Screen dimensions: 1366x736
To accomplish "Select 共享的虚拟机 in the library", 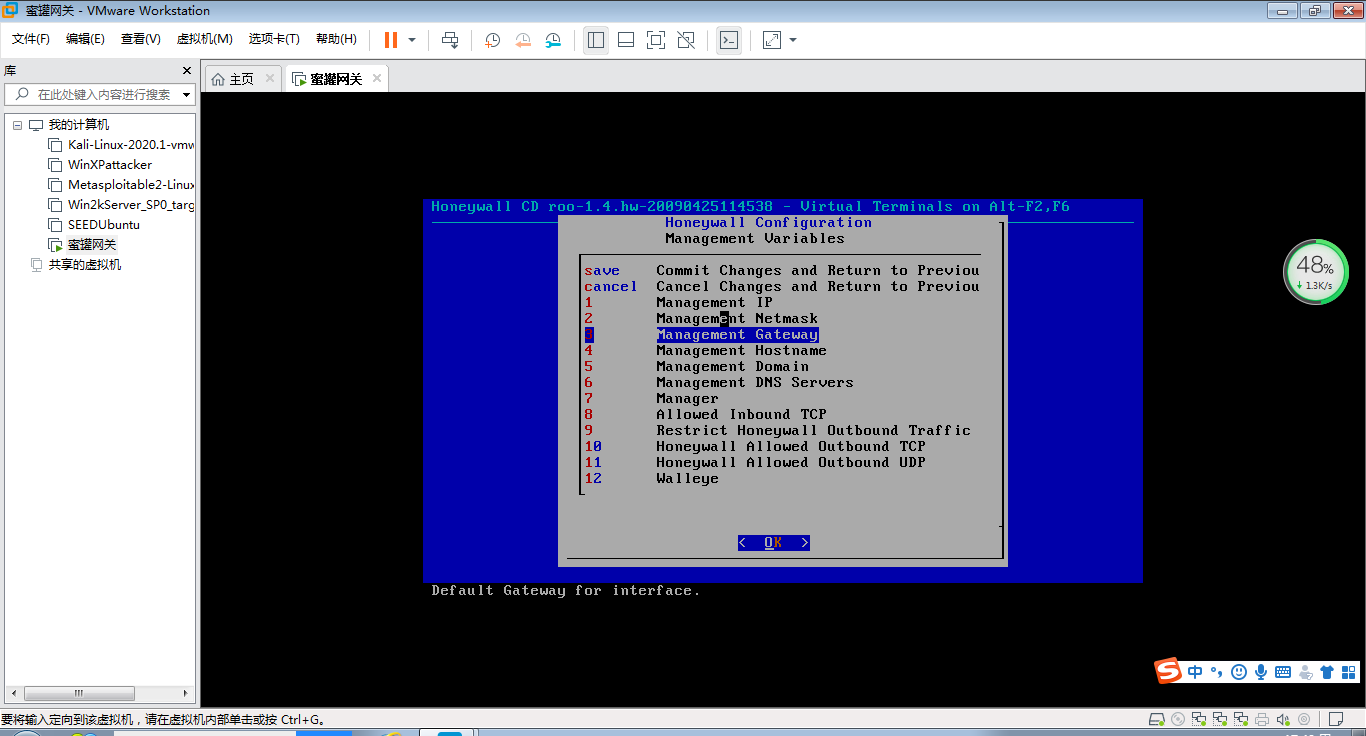I will [x=85, y=265].
